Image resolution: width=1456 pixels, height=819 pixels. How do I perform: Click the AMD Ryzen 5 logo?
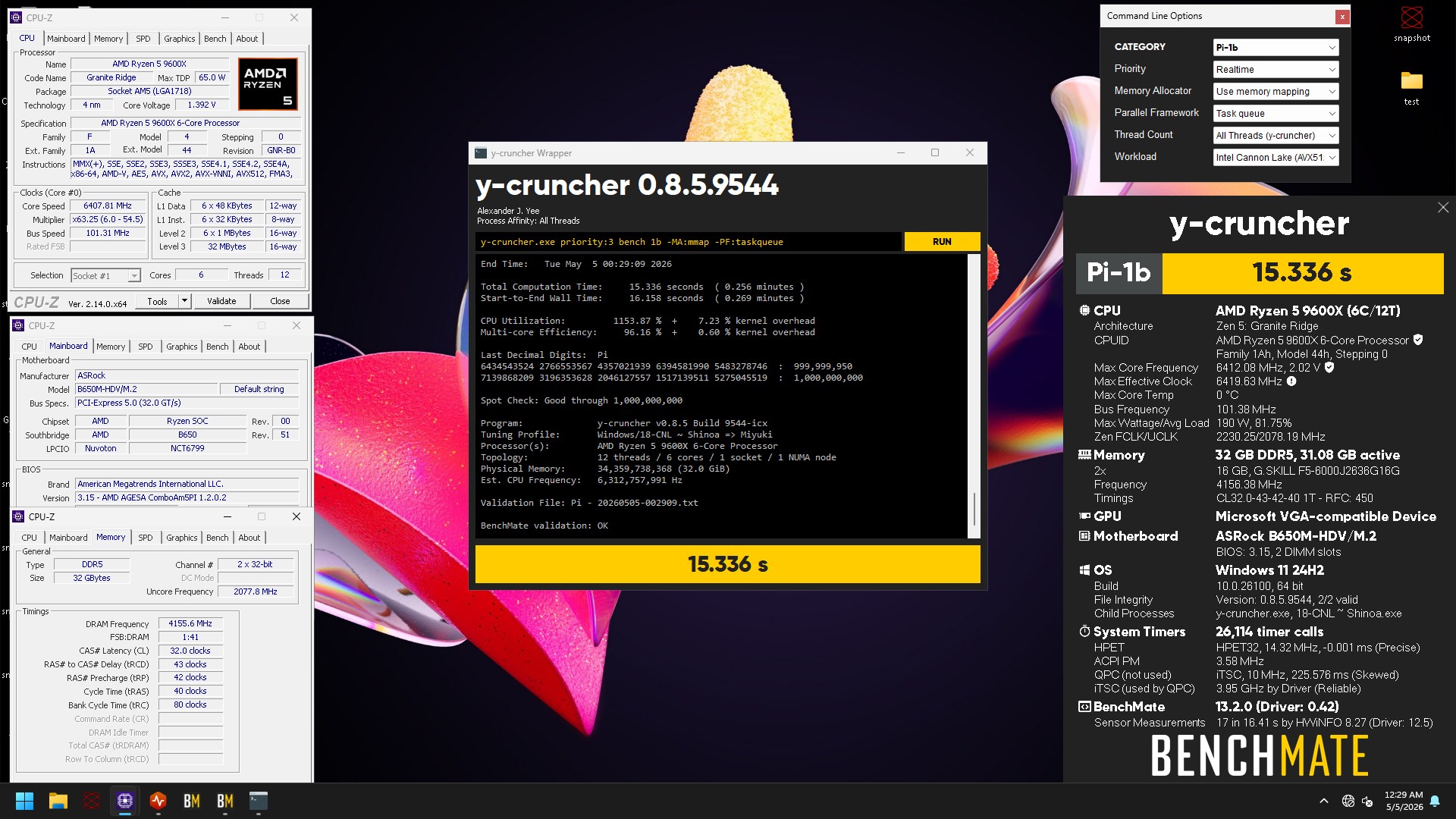click(268, 83)
